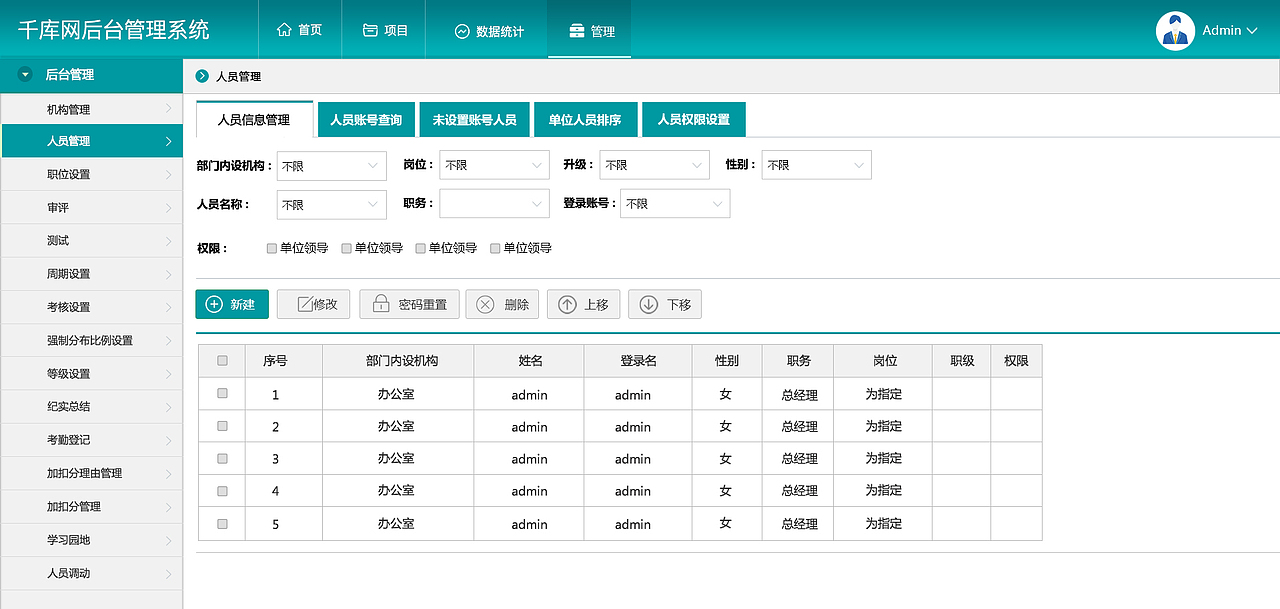Click the 职务 input field
This screenshot has height=609, width=1280.
[494, 203]
